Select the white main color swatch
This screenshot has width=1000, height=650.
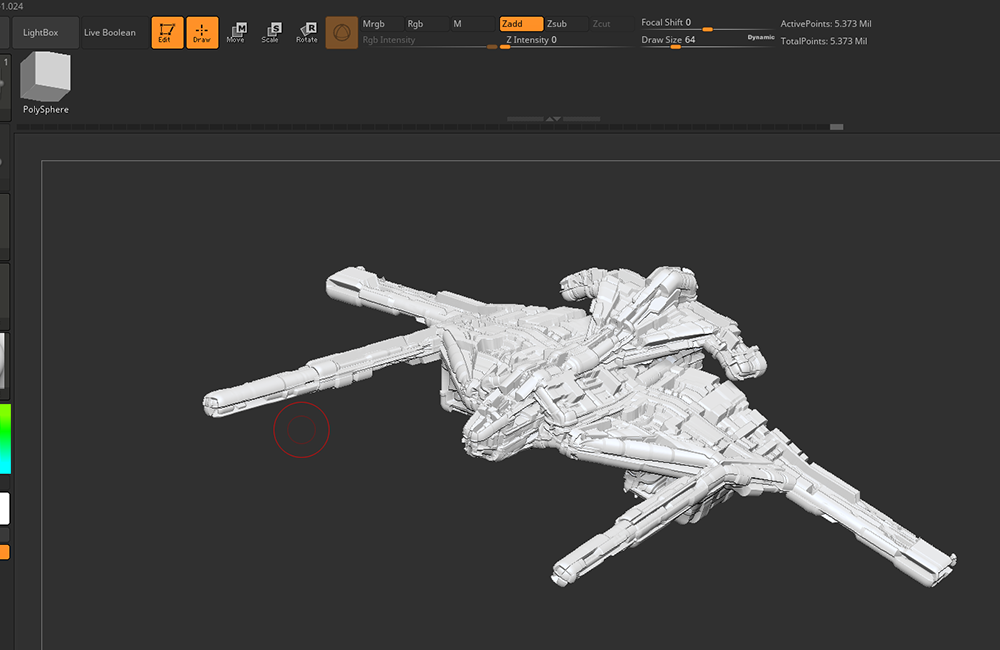tap(4, 508)
